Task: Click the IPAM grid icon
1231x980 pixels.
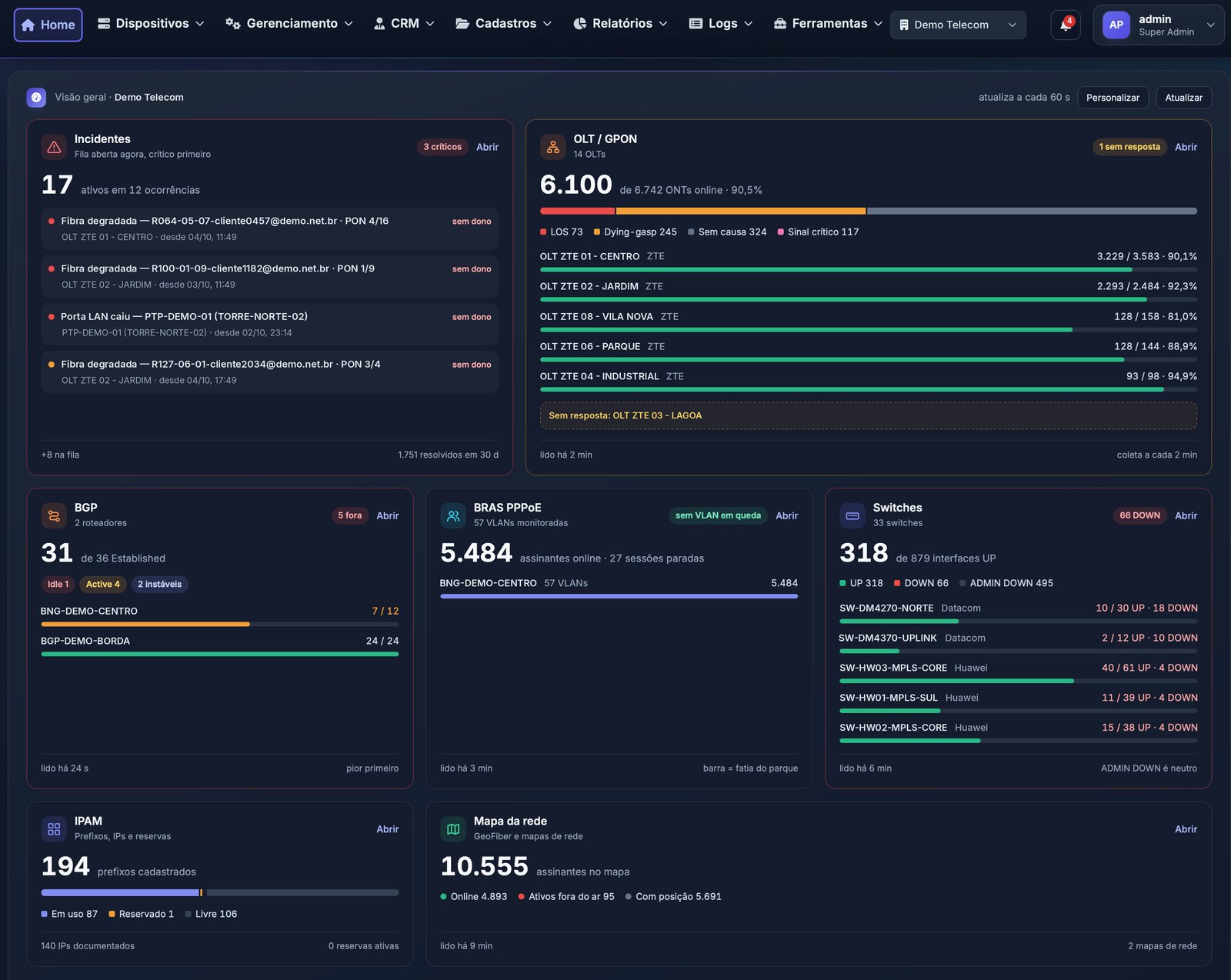Action: 54,828
